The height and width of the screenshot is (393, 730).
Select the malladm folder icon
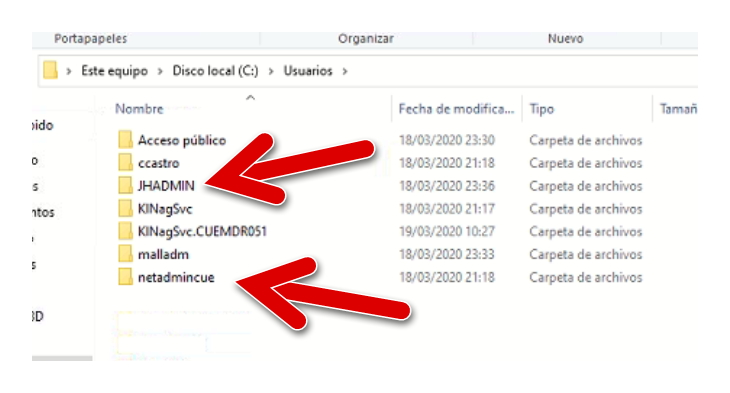pyautogui.click(x=125, y=254)
